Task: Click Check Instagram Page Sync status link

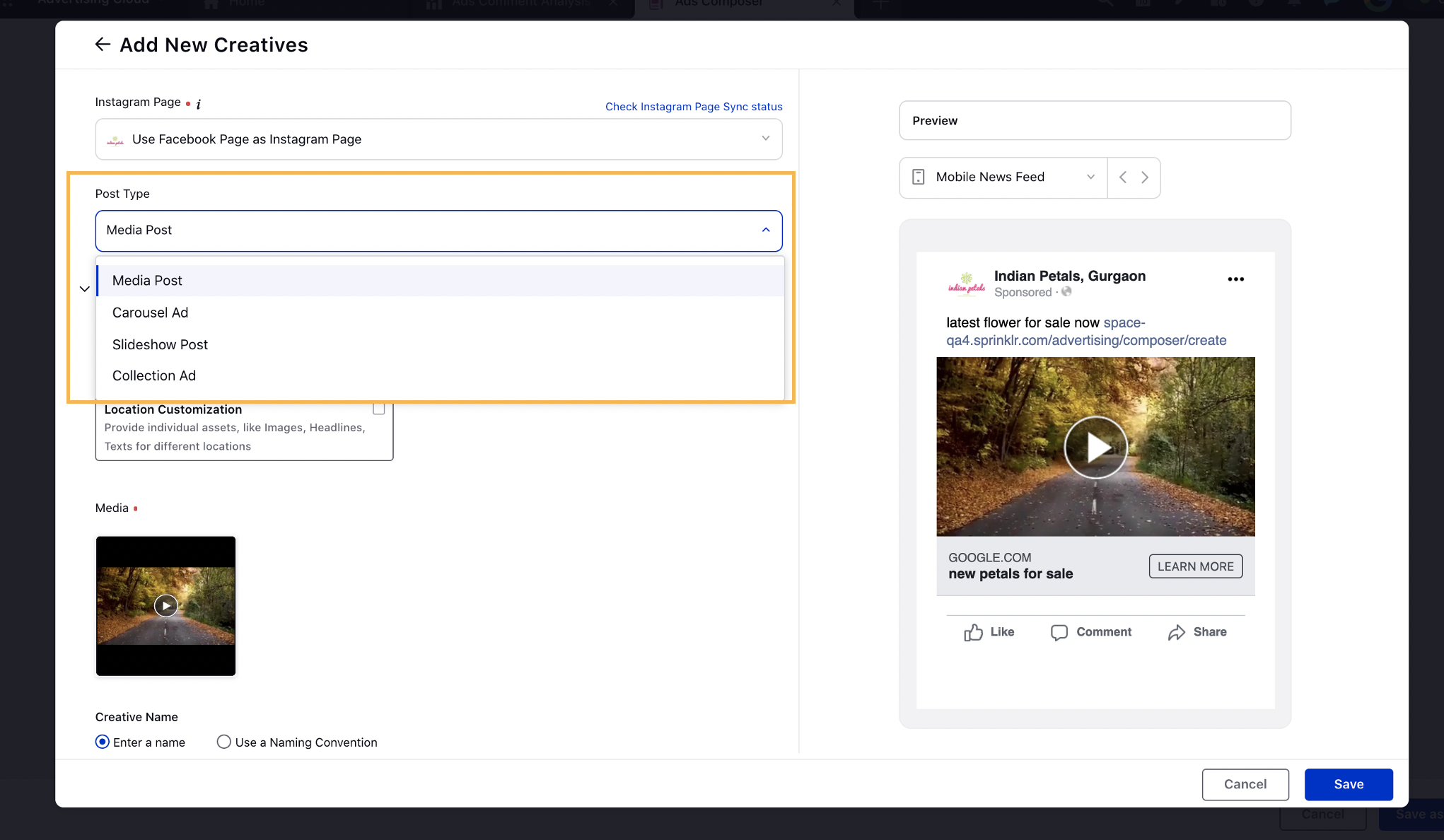Action: [x=694, y=106]
